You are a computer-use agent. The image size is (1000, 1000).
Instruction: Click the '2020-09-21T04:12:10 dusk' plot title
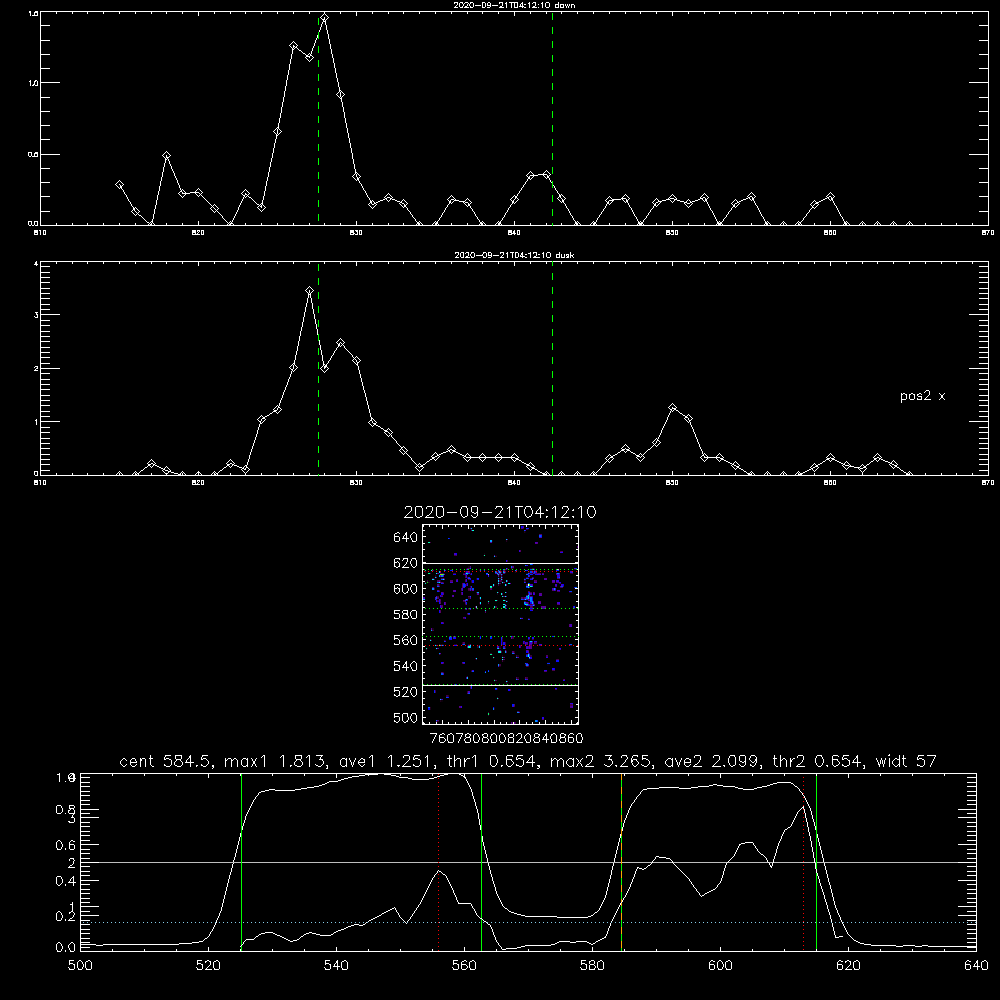pos(514,255)
